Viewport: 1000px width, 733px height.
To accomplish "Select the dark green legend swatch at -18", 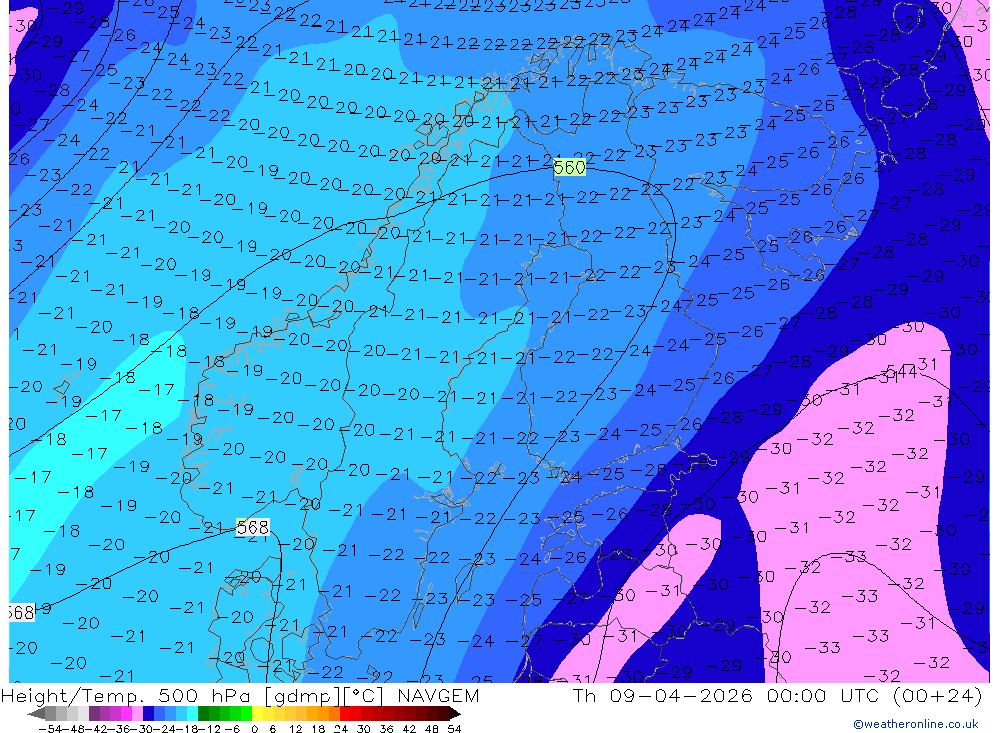I will pyautogui.click(x=203, y=714).
